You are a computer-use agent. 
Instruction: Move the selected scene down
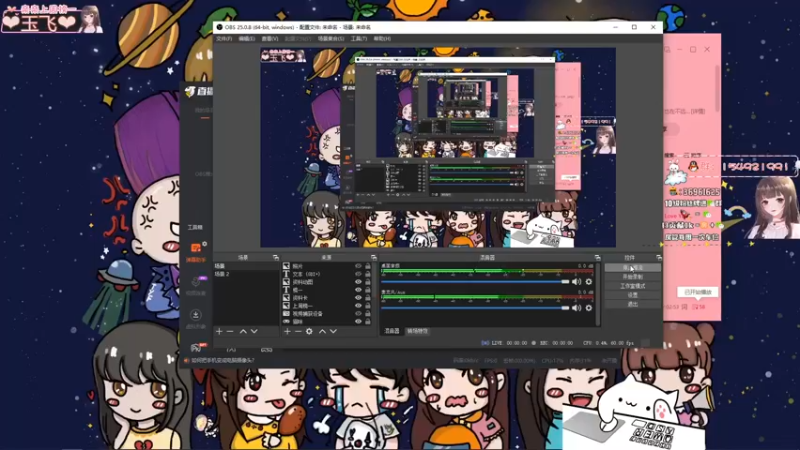254,332
